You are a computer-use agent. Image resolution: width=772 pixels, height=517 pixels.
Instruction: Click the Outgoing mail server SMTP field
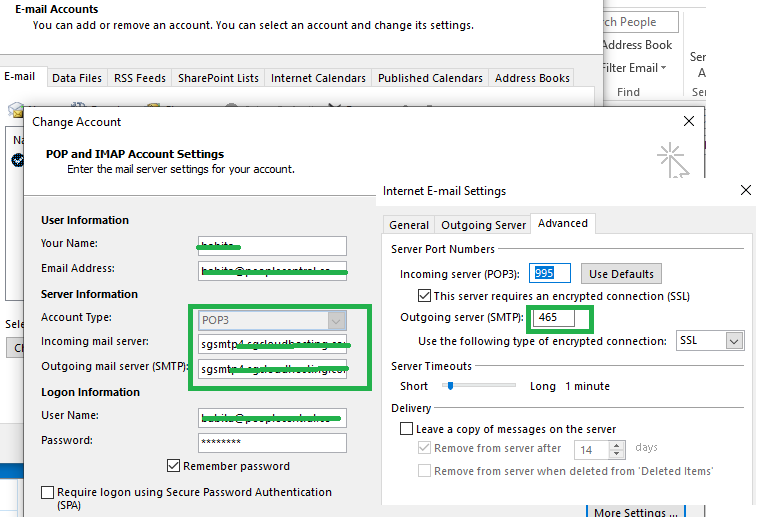272,369
